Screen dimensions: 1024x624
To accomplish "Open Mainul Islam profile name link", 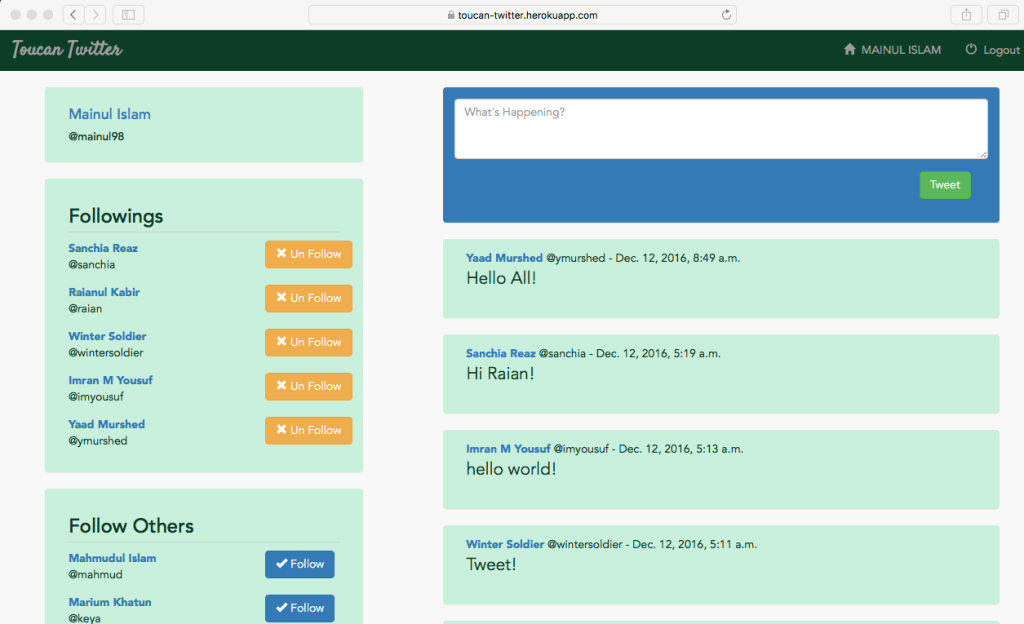I will (110, 114).
